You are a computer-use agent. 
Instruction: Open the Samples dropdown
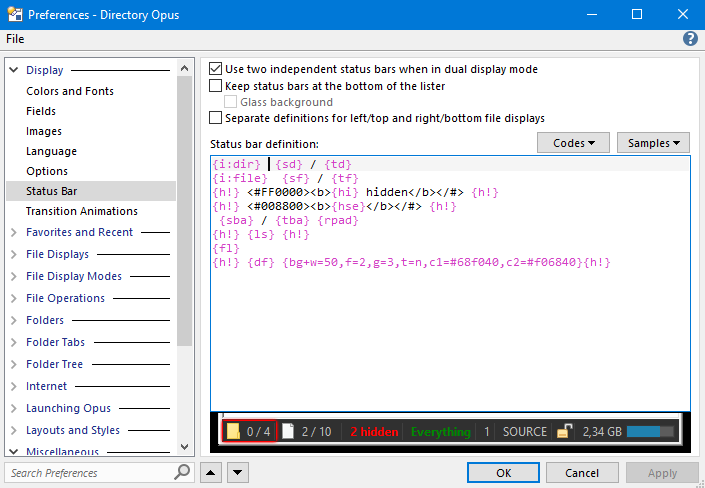(x=653, y=143)
